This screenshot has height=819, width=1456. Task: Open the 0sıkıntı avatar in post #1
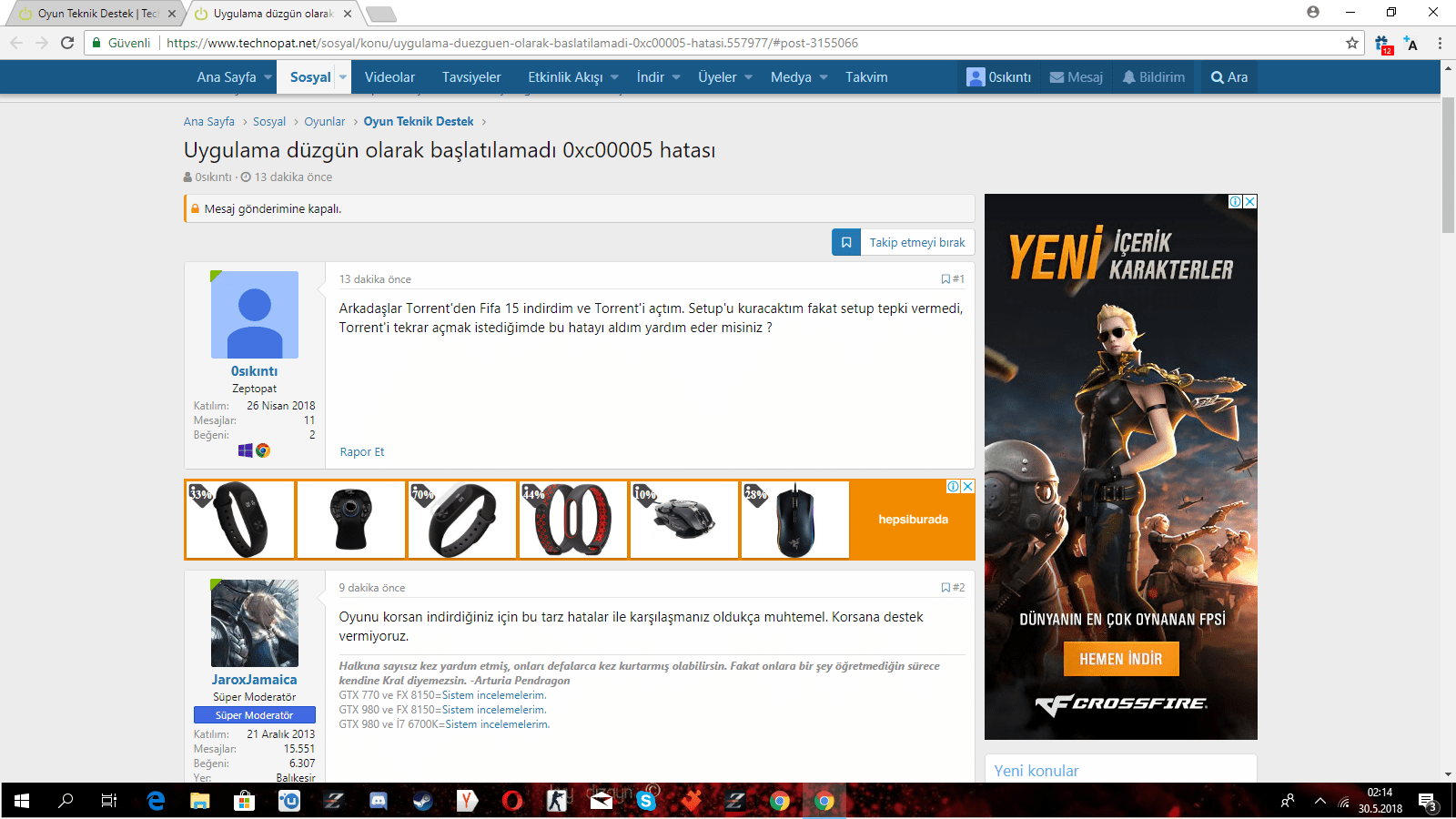pyautogui.click(x=255, y=315)
